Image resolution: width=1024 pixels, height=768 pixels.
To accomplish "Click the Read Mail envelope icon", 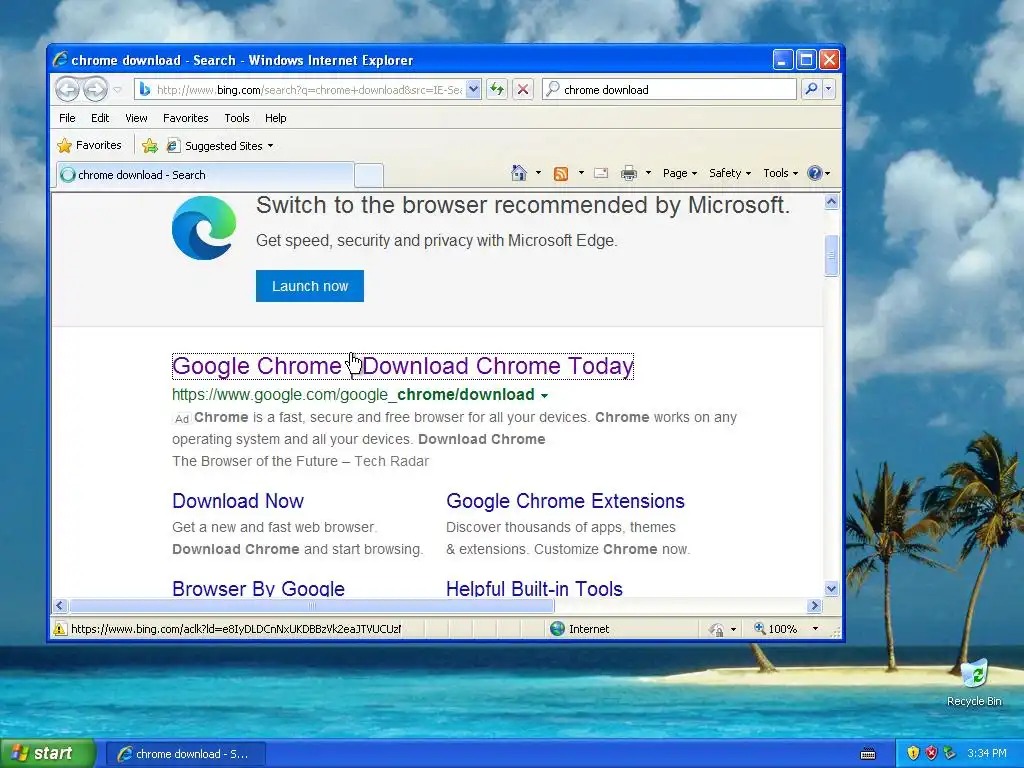I will tap(601, 173).
